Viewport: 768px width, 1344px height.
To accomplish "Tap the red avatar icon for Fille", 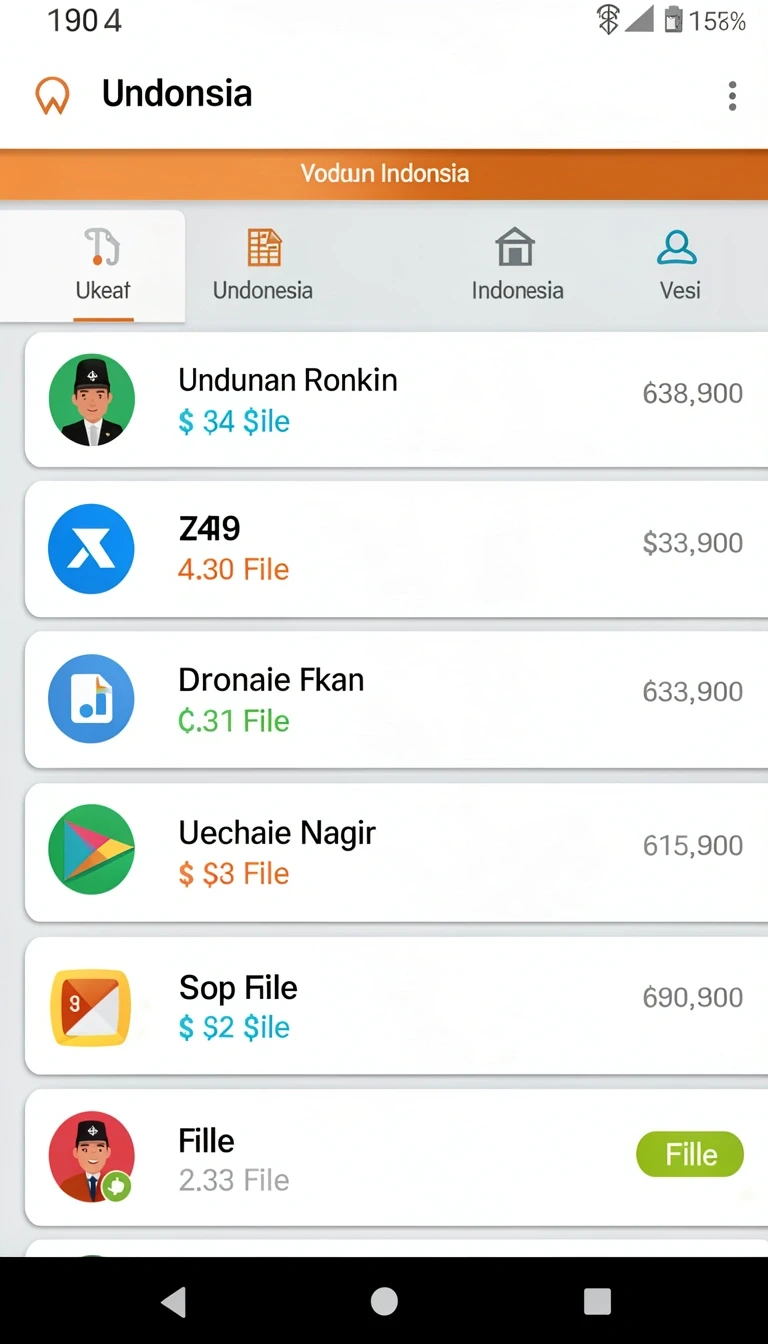I will tap(91, 1156).
